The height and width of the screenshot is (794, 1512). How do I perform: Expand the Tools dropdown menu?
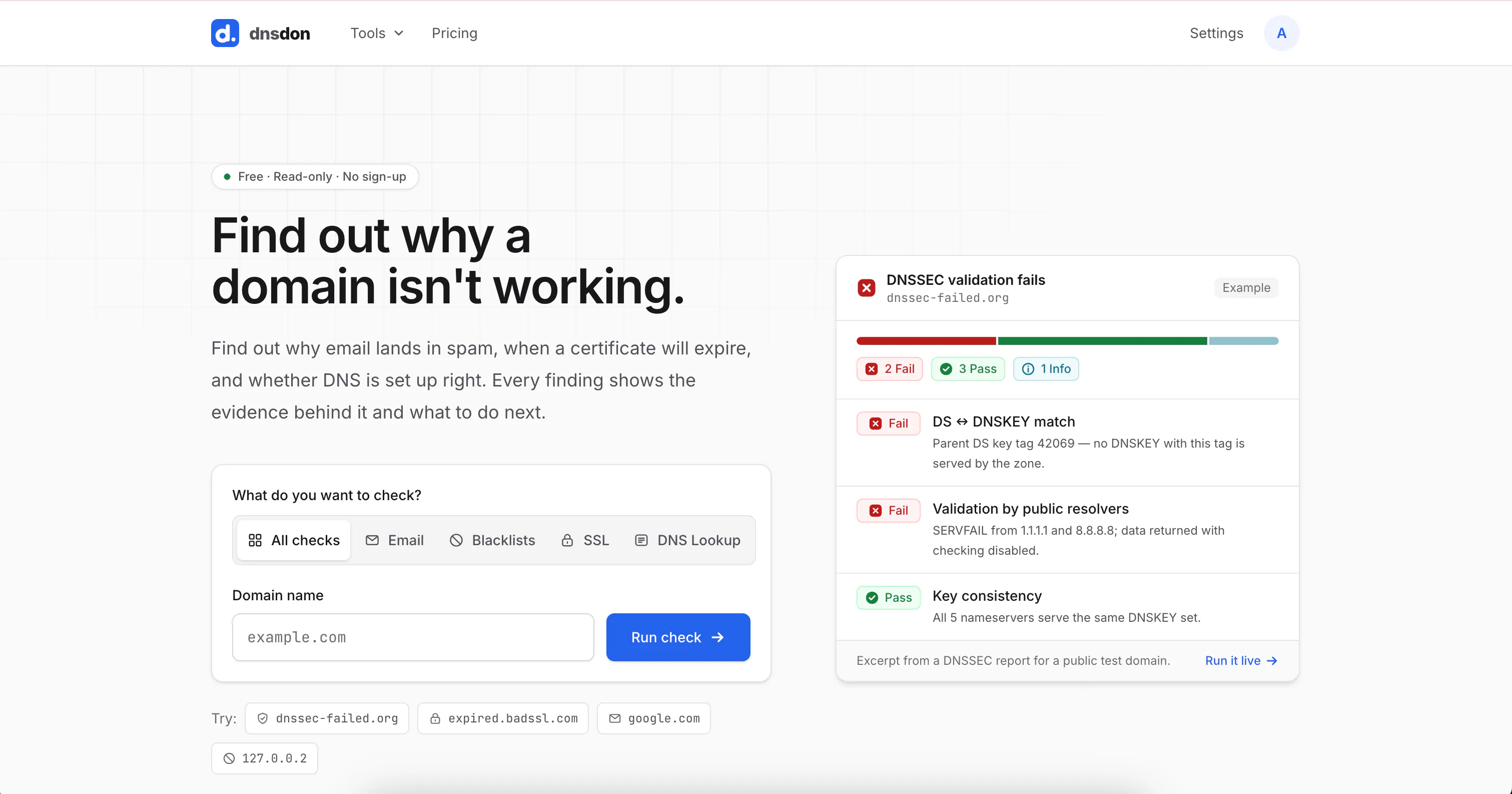(x=377, y=33)
